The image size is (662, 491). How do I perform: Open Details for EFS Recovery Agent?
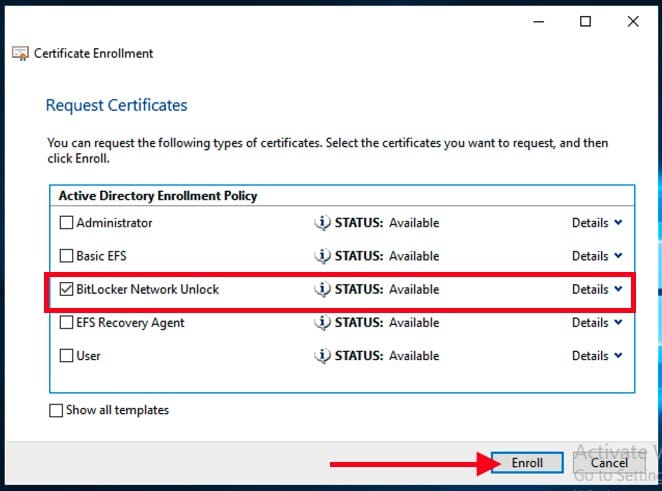click(x=597, y=322)
